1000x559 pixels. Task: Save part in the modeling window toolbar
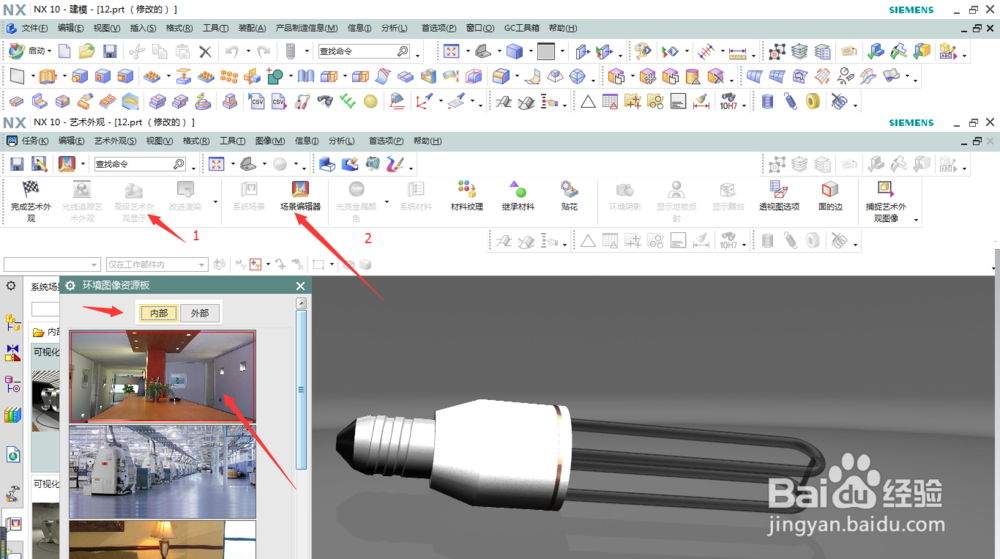pyautogui.click(x=110, y=51)
